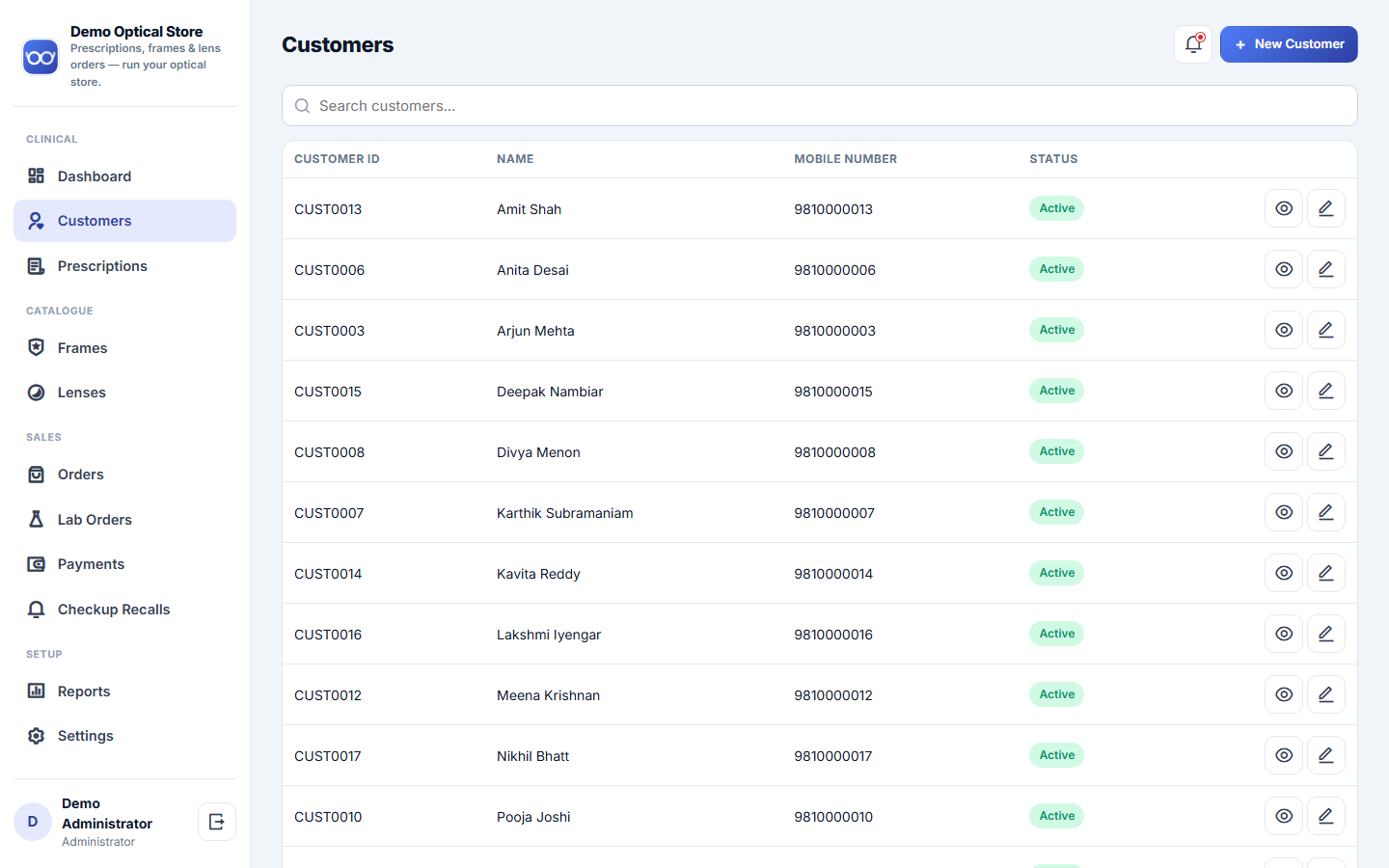Viewport: 1389px width, 868px height.
Task: View details for Karthik Subramaniam
Action: click(1284, 512)
